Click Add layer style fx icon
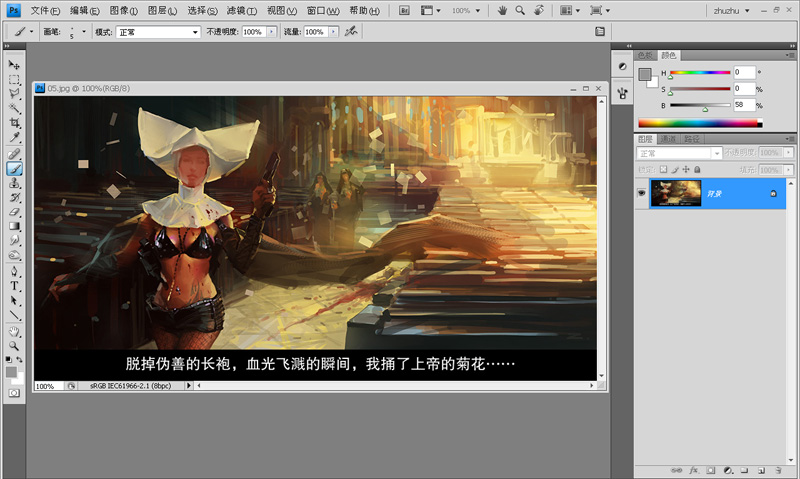This screenshot has width=800, height=479. (693, 470)
